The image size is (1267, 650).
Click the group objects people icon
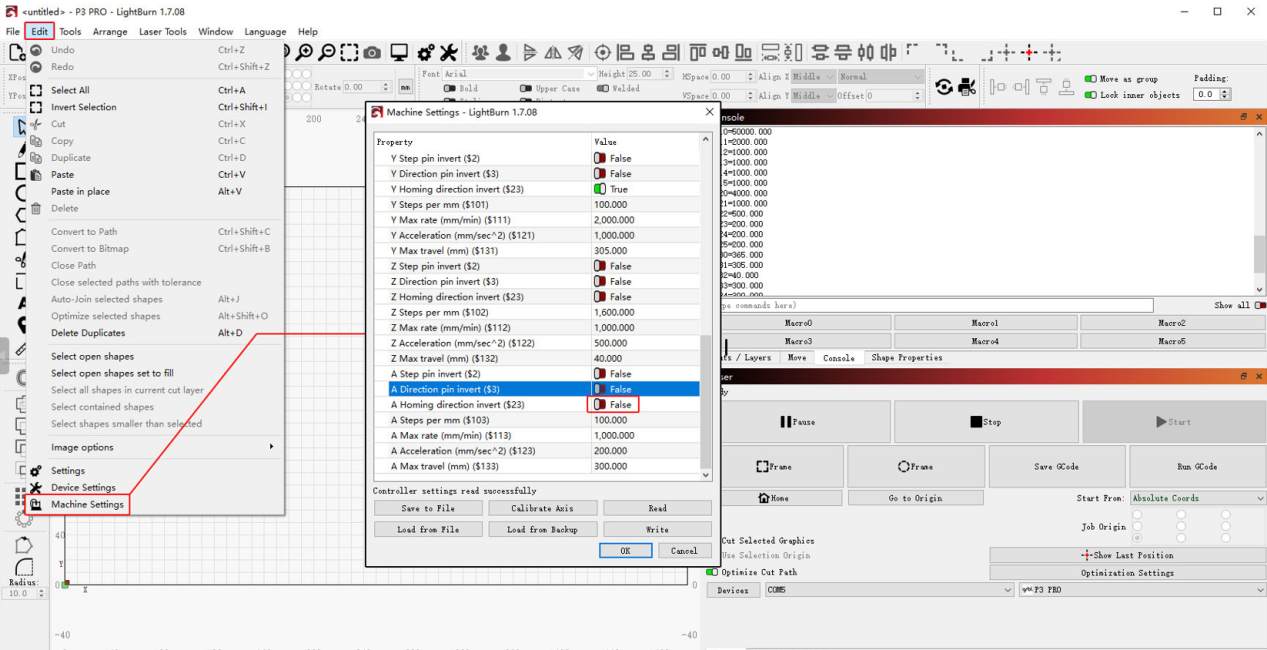(481, 52)
